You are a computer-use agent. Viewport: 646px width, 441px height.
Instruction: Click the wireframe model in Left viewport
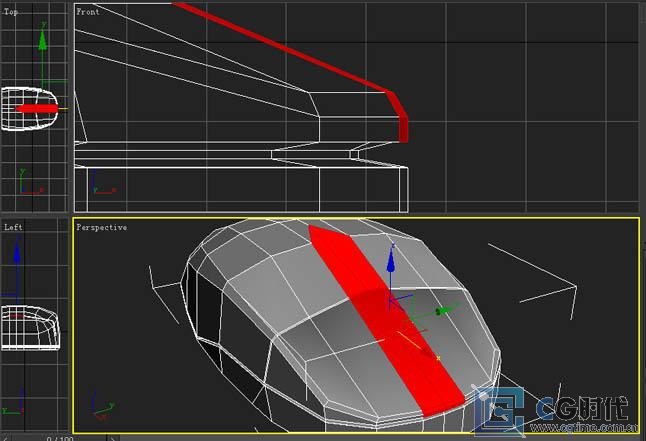(32, 326)
